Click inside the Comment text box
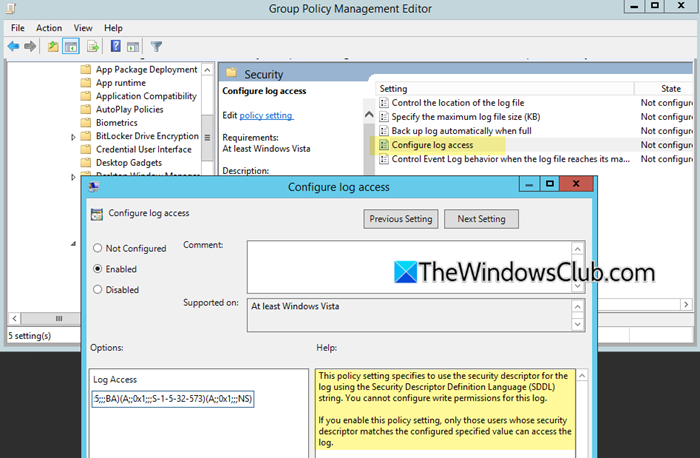This screenshot has height=458, width=700. tap(409, 267)
